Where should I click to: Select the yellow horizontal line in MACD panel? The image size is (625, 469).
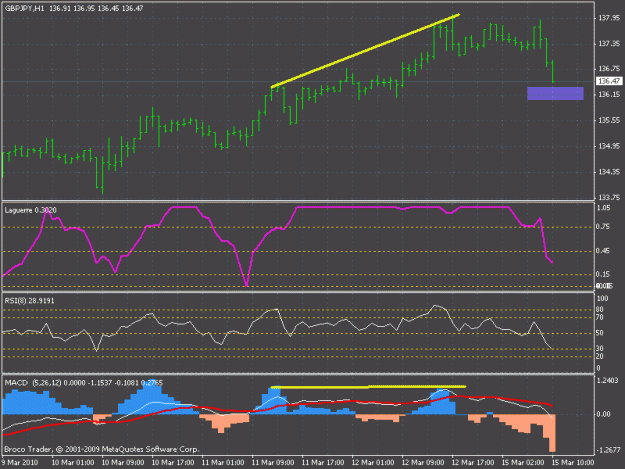pos(368,387)
